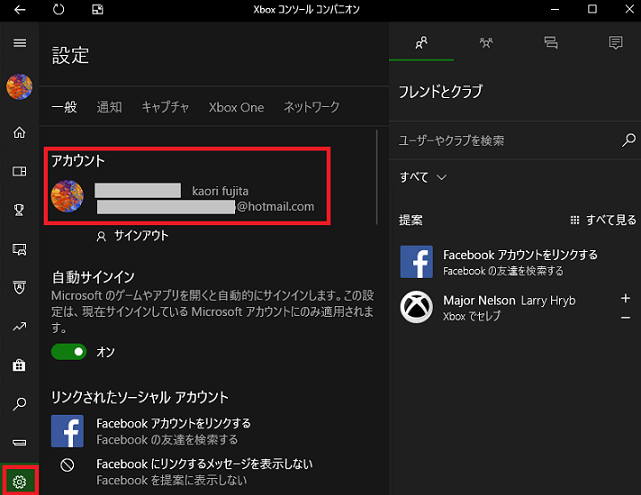The height and width of the screenshot is (495, 641).
Task: Click サインアウト to sign out
Action: click(x=133, y=236)
